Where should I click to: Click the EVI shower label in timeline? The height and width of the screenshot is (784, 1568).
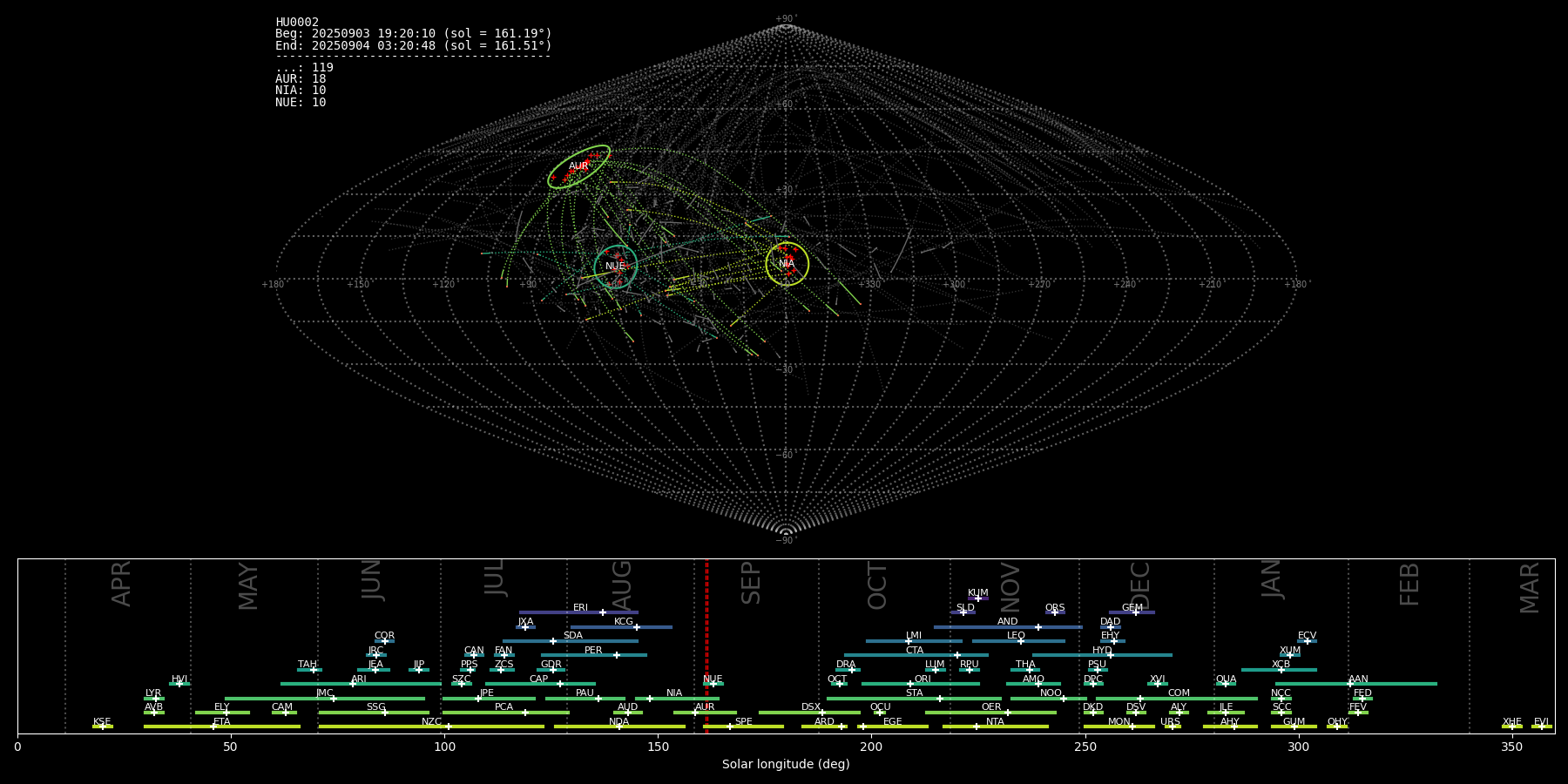[x=1541, y=722]
